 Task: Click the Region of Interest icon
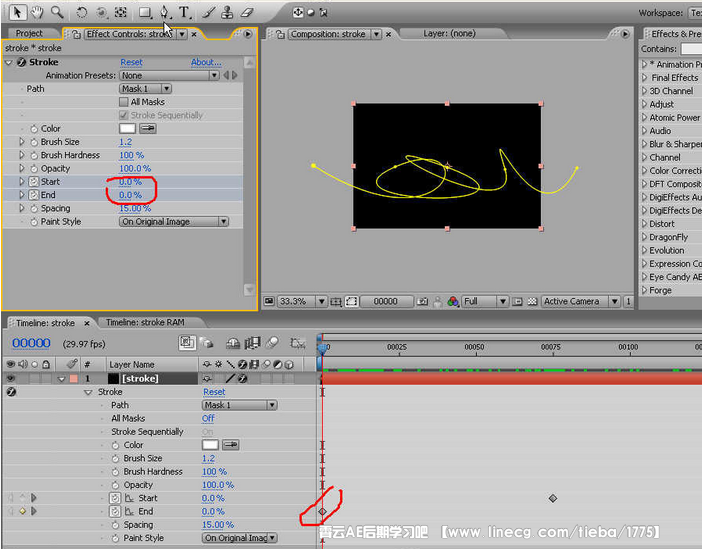click(351, 302)
